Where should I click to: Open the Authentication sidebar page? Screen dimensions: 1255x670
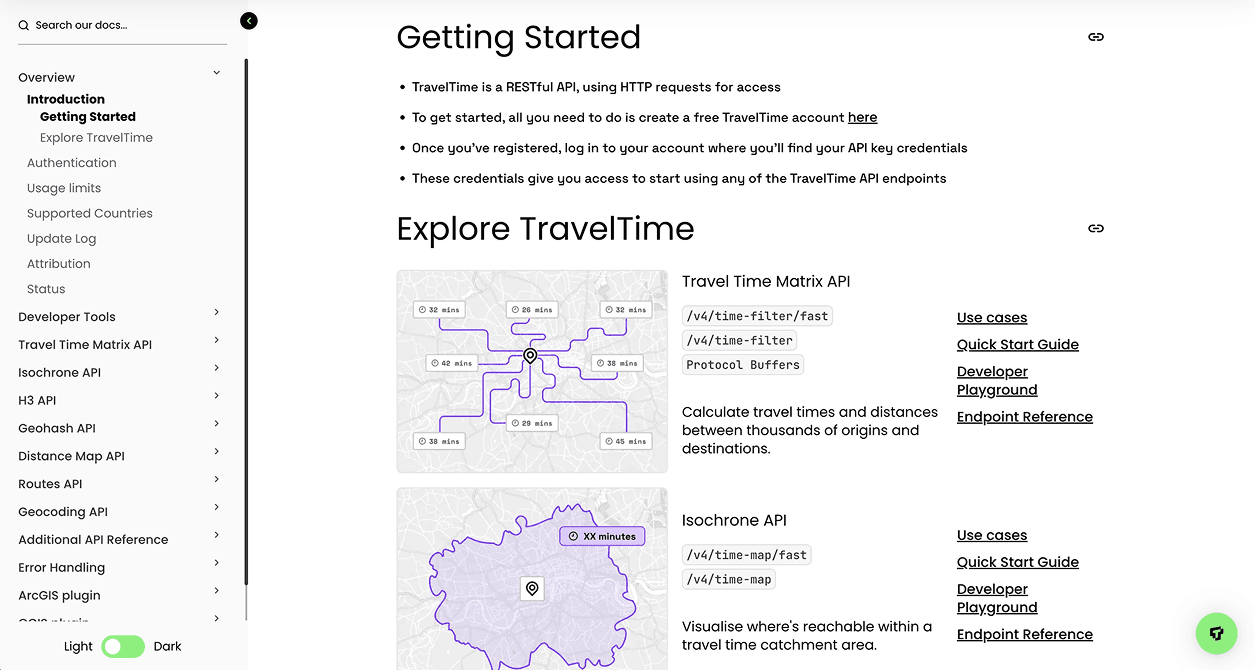[71, 163]
